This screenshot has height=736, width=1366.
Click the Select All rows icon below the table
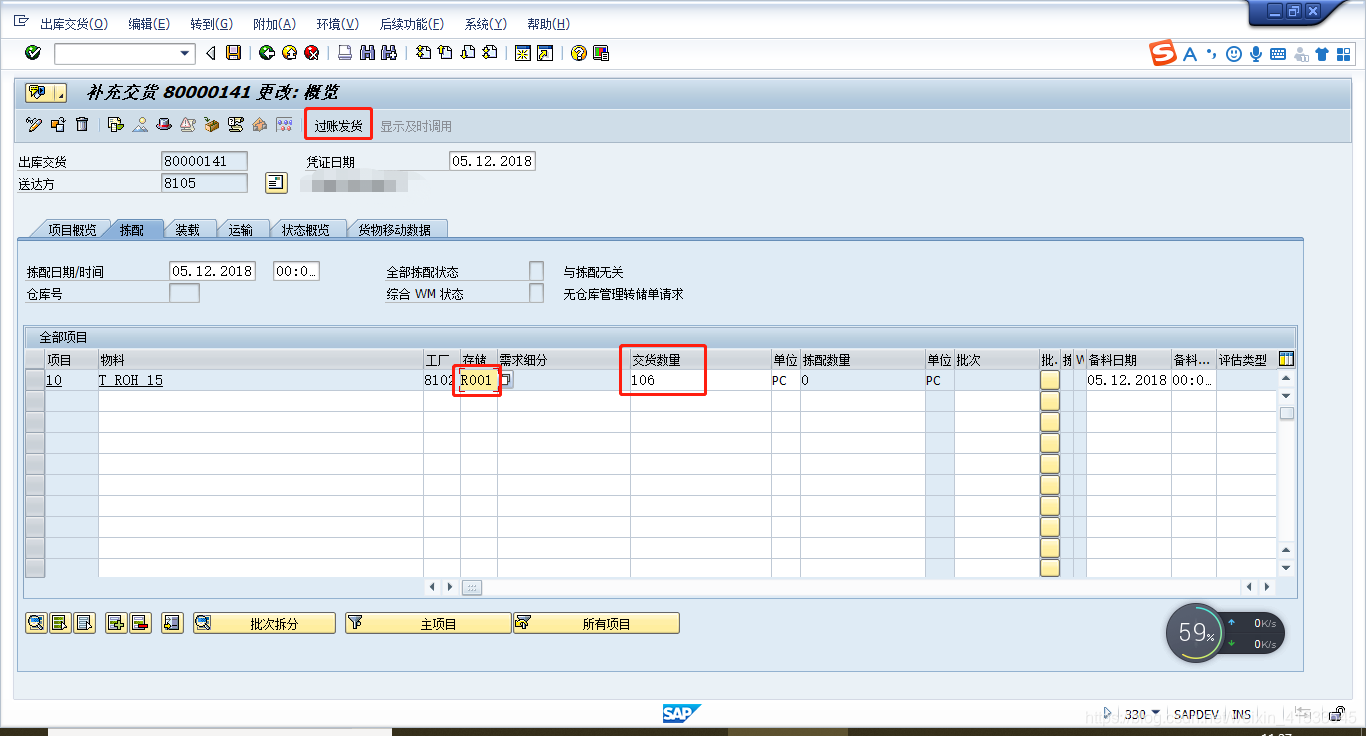point(58,623)
